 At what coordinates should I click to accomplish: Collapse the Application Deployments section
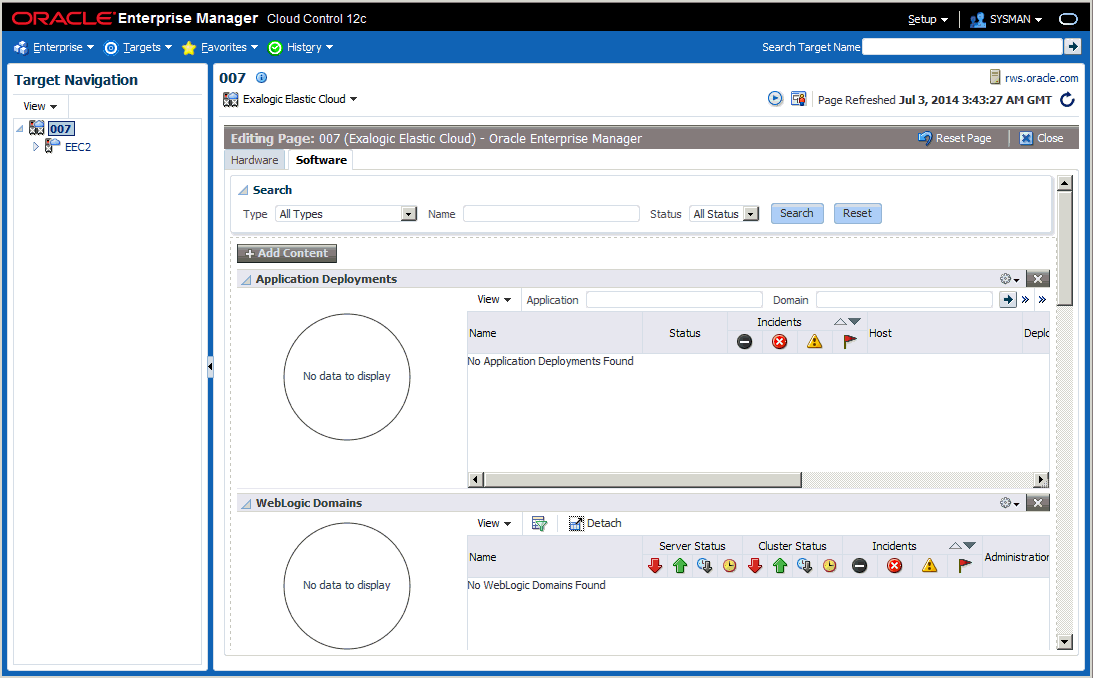coord(246,279)
